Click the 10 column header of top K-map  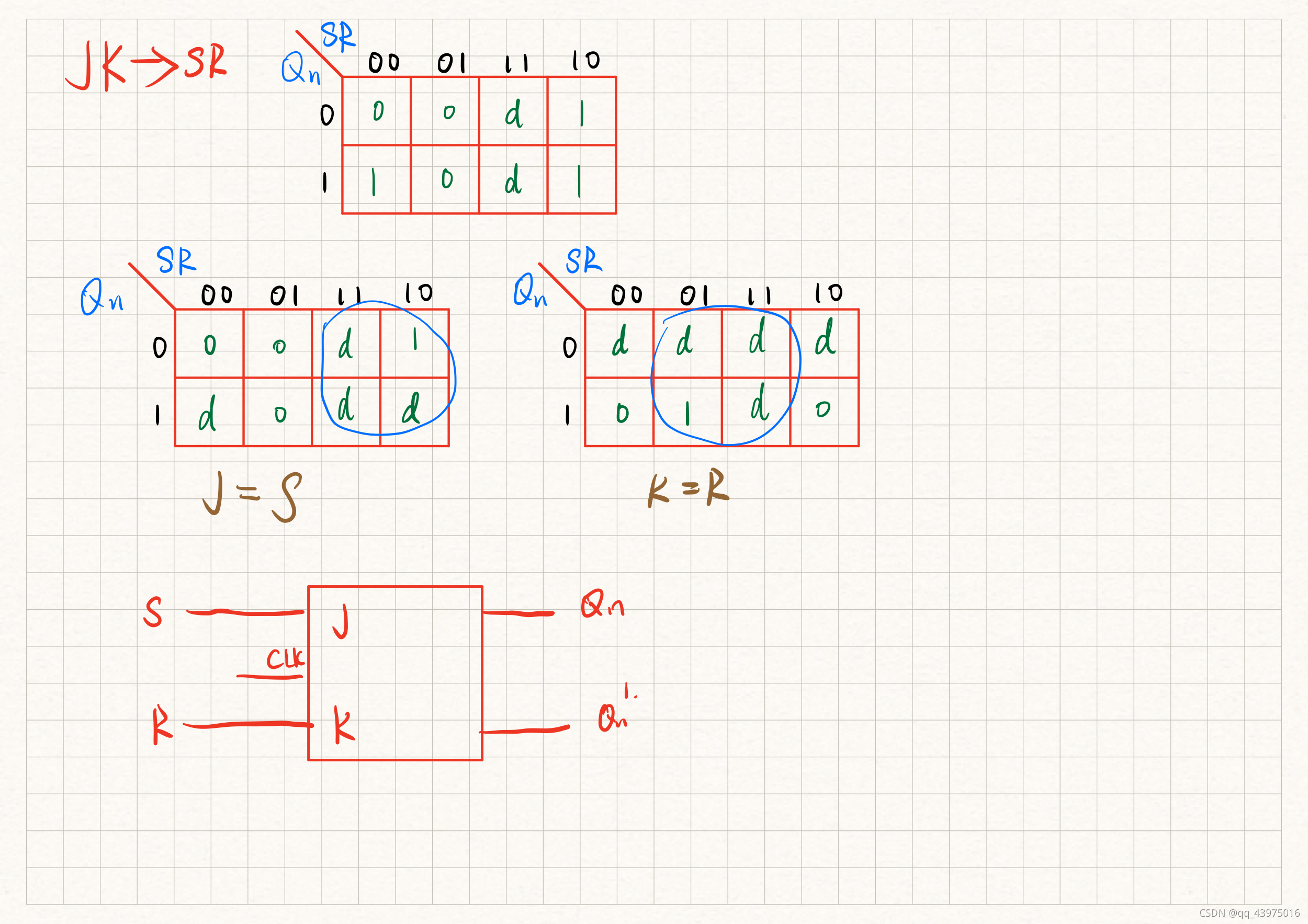[585, 60]
